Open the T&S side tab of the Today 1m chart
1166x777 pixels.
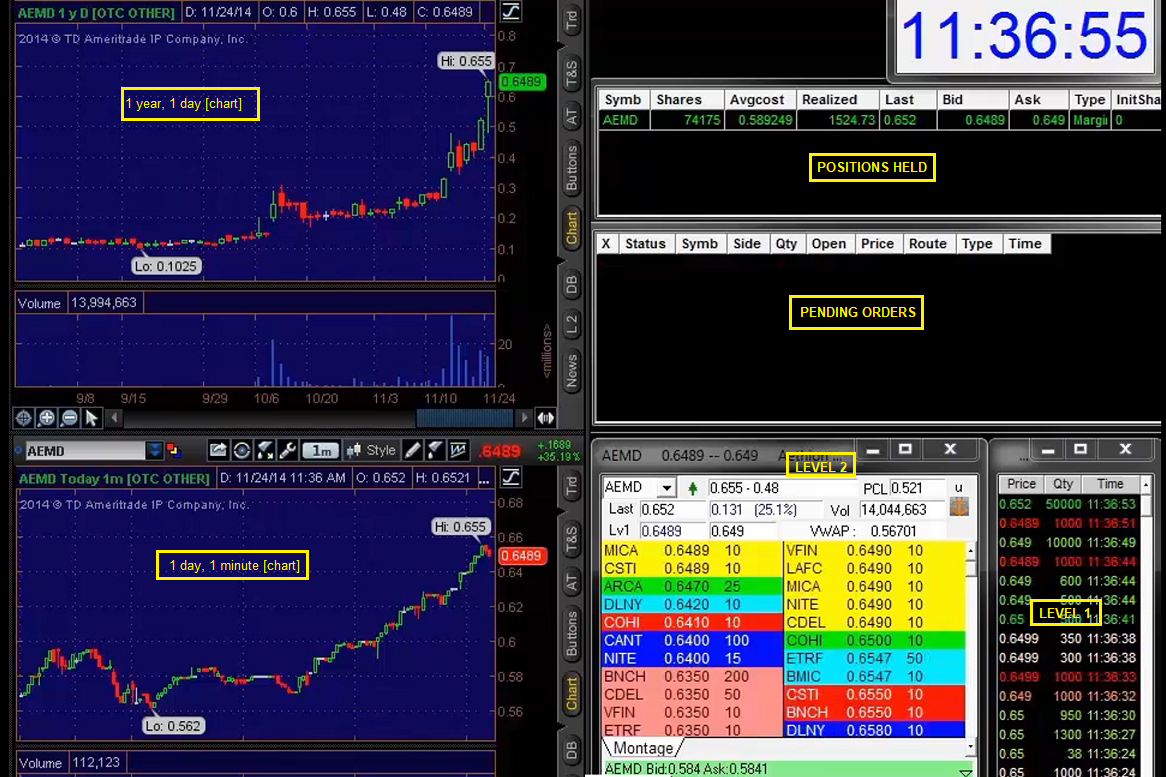click(571, 539)
